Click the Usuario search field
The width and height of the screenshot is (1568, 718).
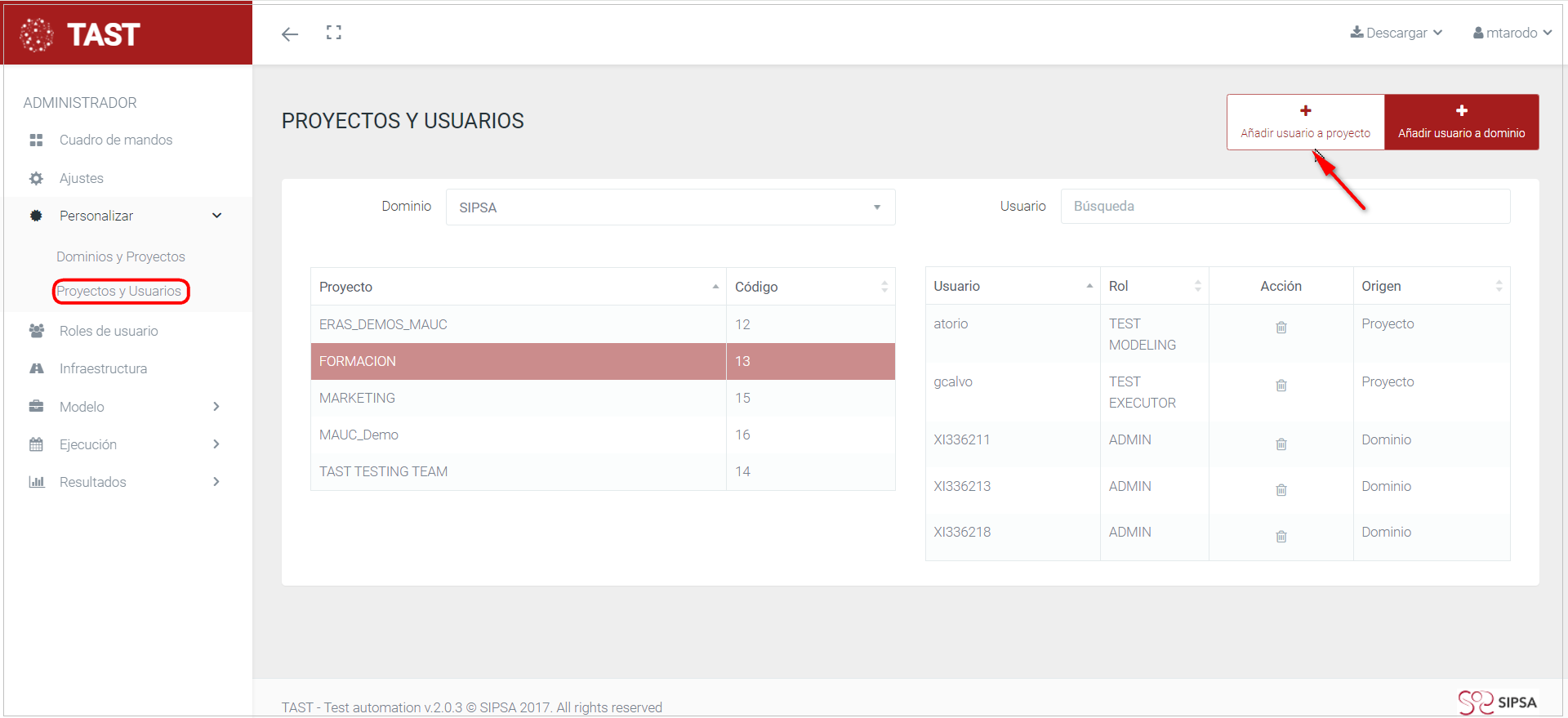(x=1285, y=207)
